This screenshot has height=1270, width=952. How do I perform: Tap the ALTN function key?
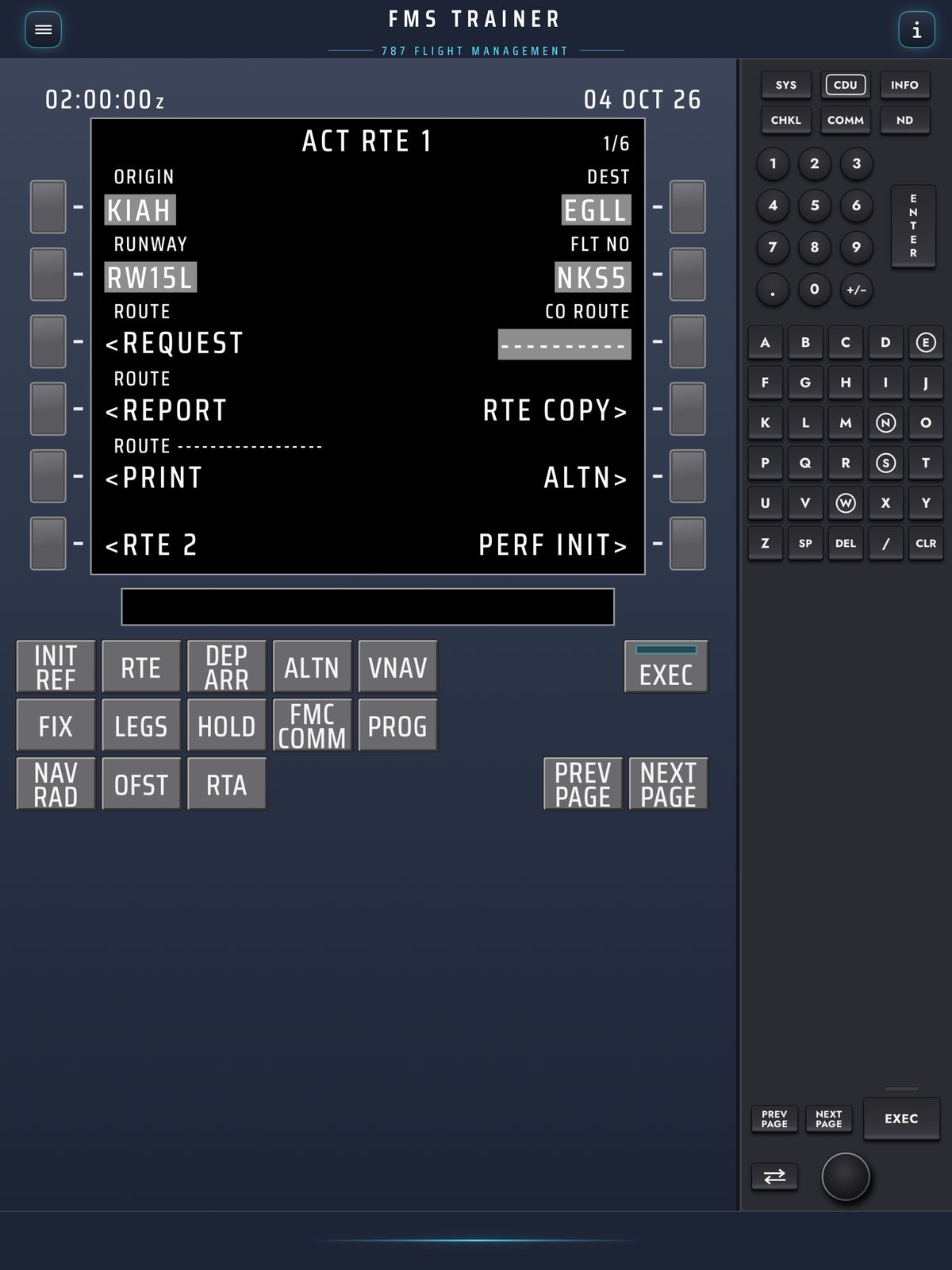(x=312, y=667)
